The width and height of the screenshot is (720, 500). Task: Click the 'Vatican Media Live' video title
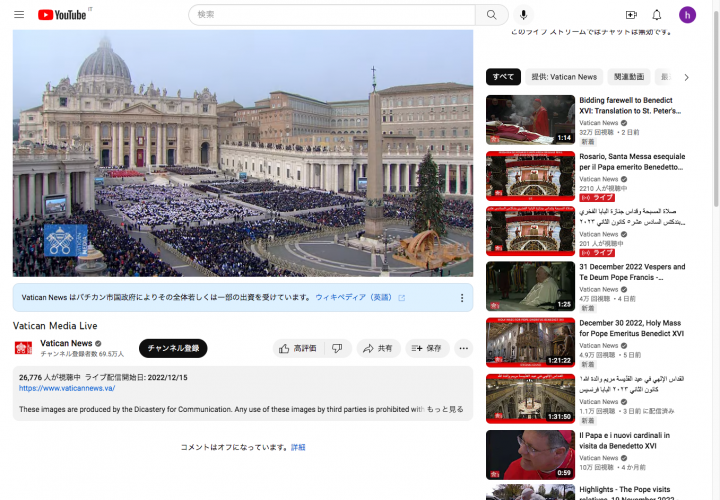click(x=55, y=326)
